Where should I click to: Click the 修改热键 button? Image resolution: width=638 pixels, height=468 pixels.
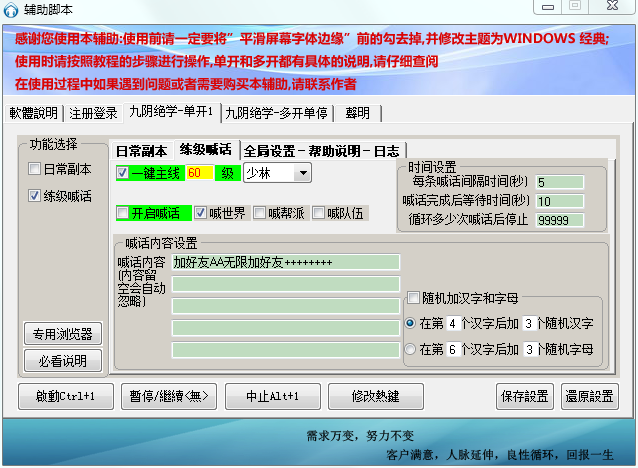[375, 396]
